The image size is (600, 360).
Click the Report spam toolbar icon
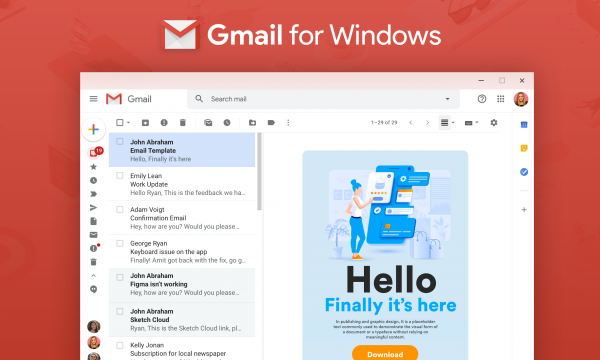pyautogui.click(x=164, y=122)
